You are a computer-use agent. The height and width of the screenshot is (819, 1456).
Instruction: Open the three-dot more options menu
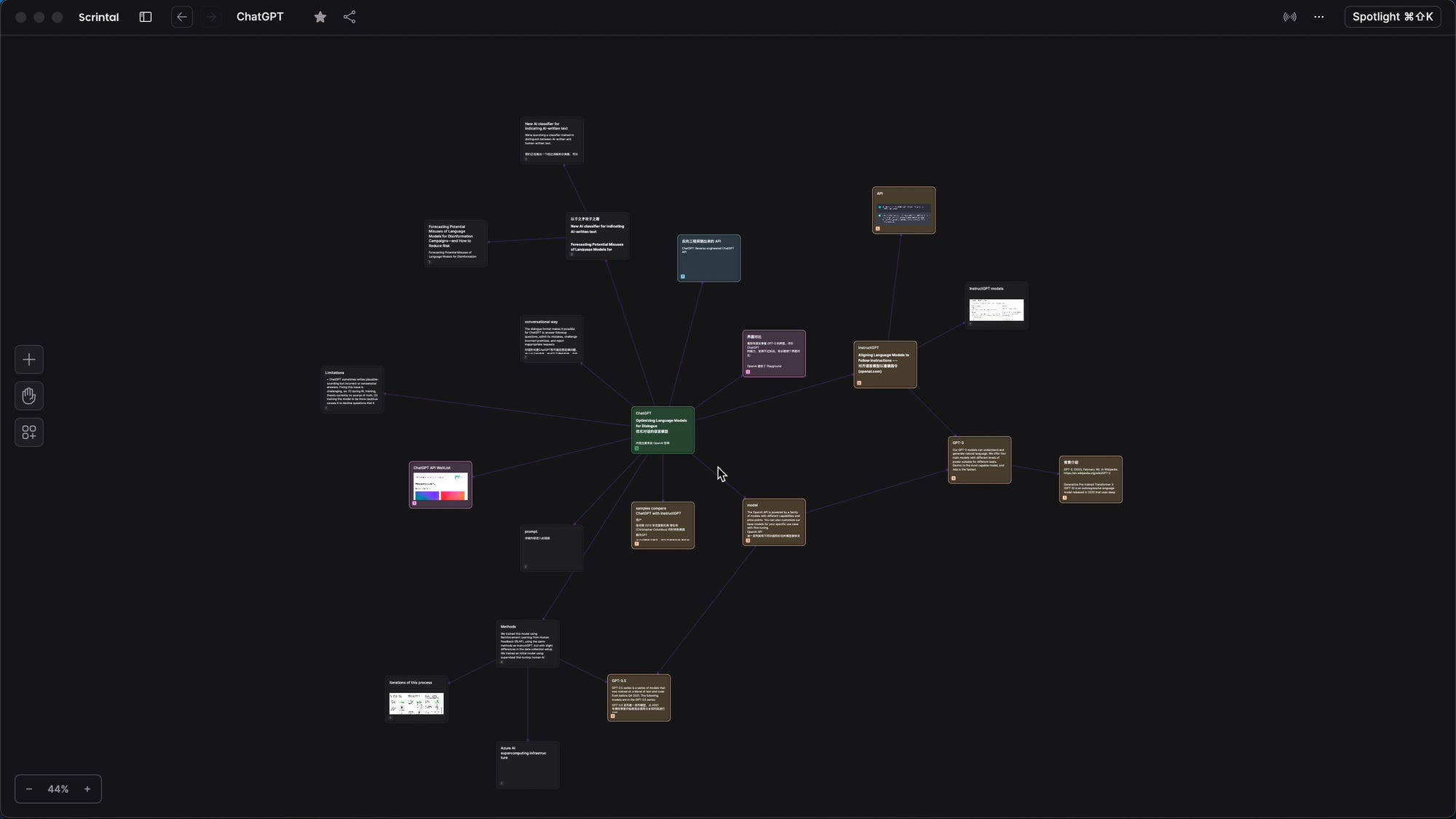(x=1318, y=17)
